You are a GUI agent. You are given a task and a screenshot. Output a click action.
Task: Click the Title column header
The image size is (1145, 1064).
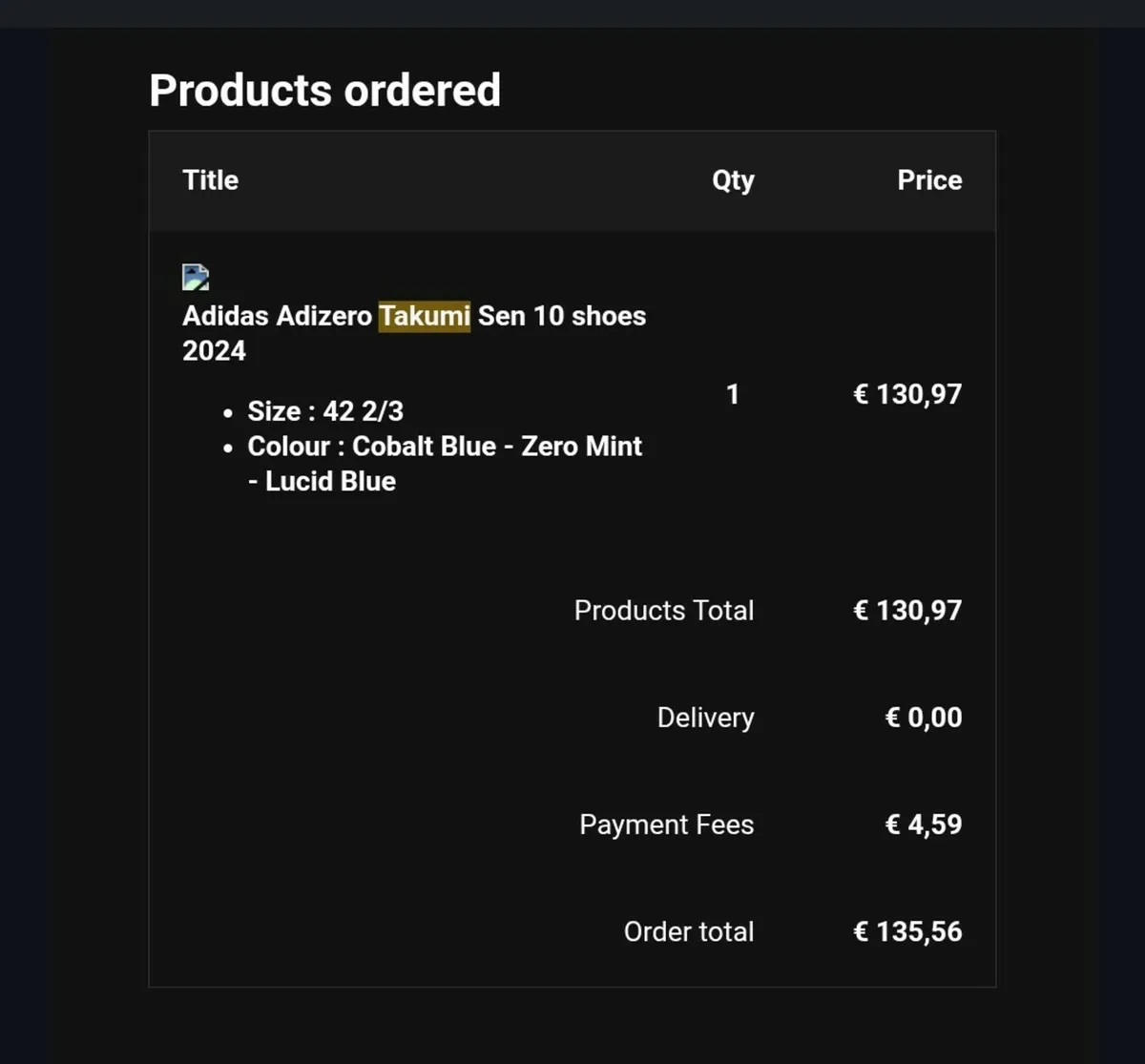(211, 180)
